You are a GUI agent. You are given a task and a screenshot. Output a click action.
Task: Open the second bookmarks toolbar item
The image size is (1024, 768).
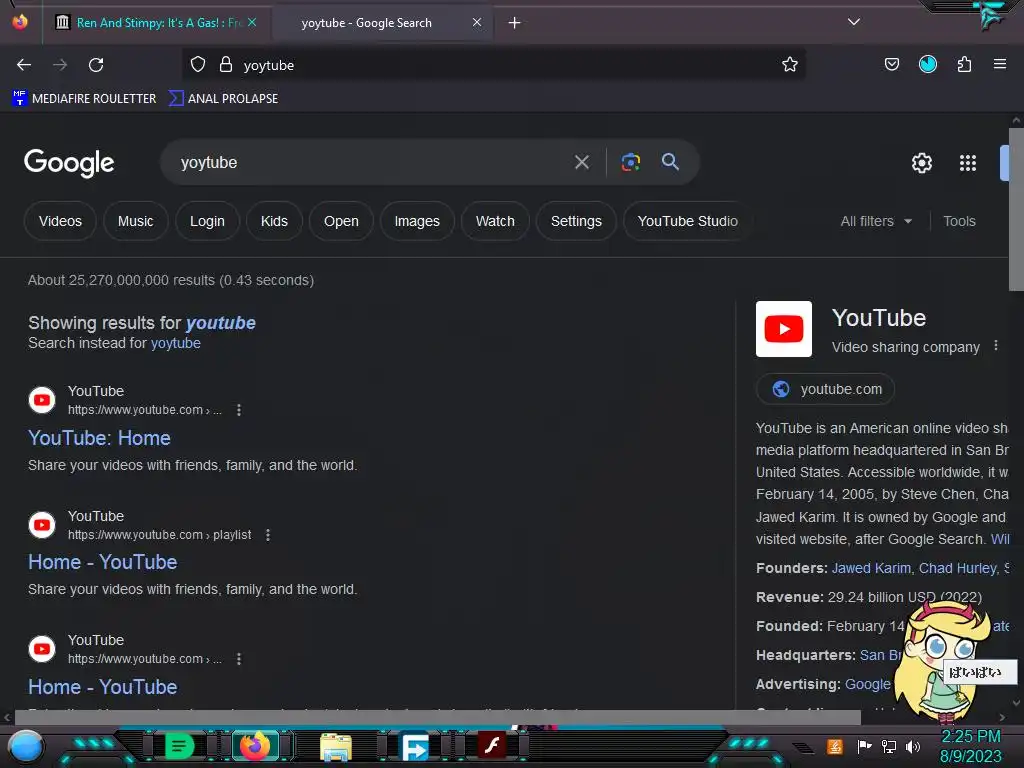(223, 99)
